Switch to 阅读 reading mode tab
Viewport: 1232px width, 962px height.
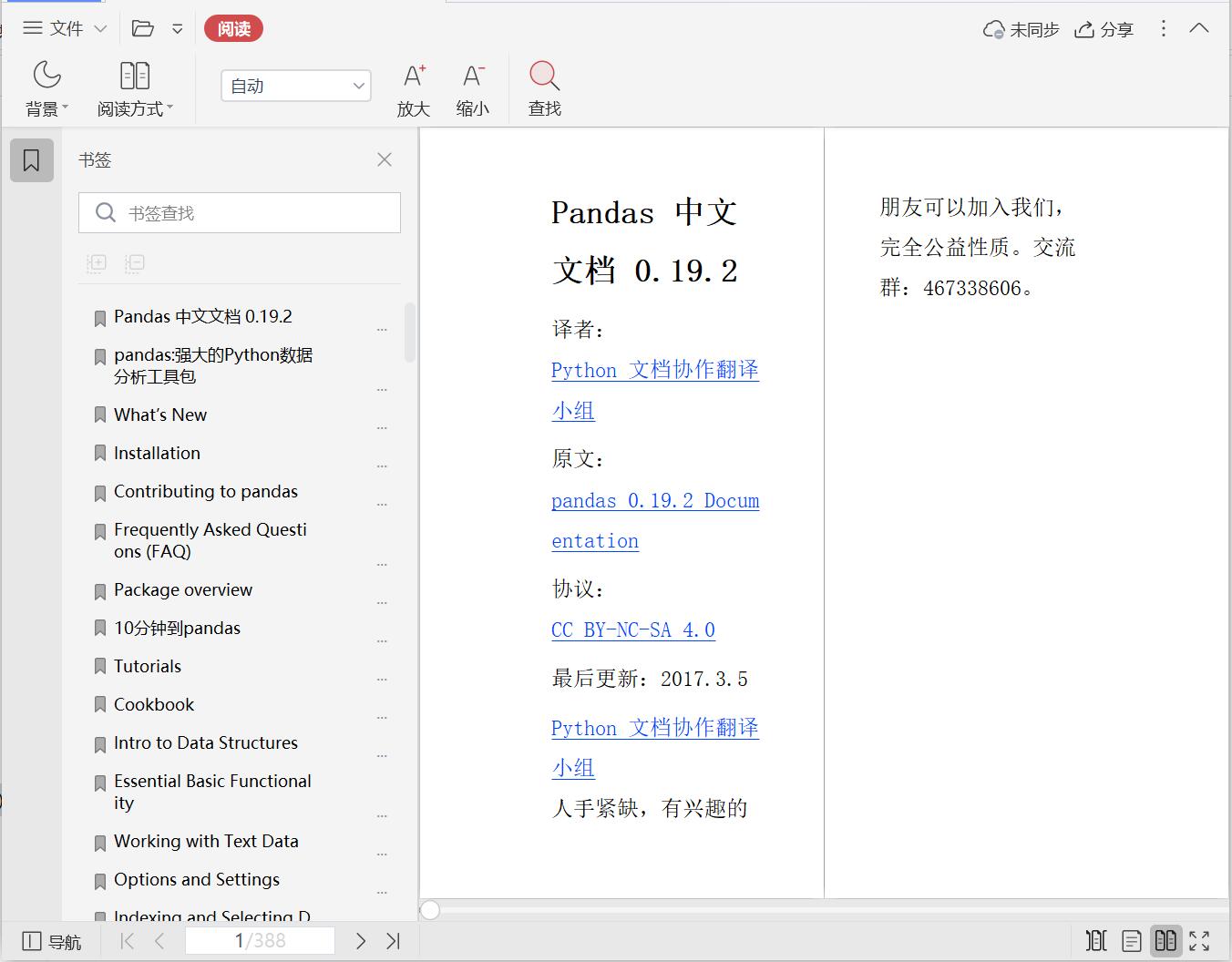(233, 28)
